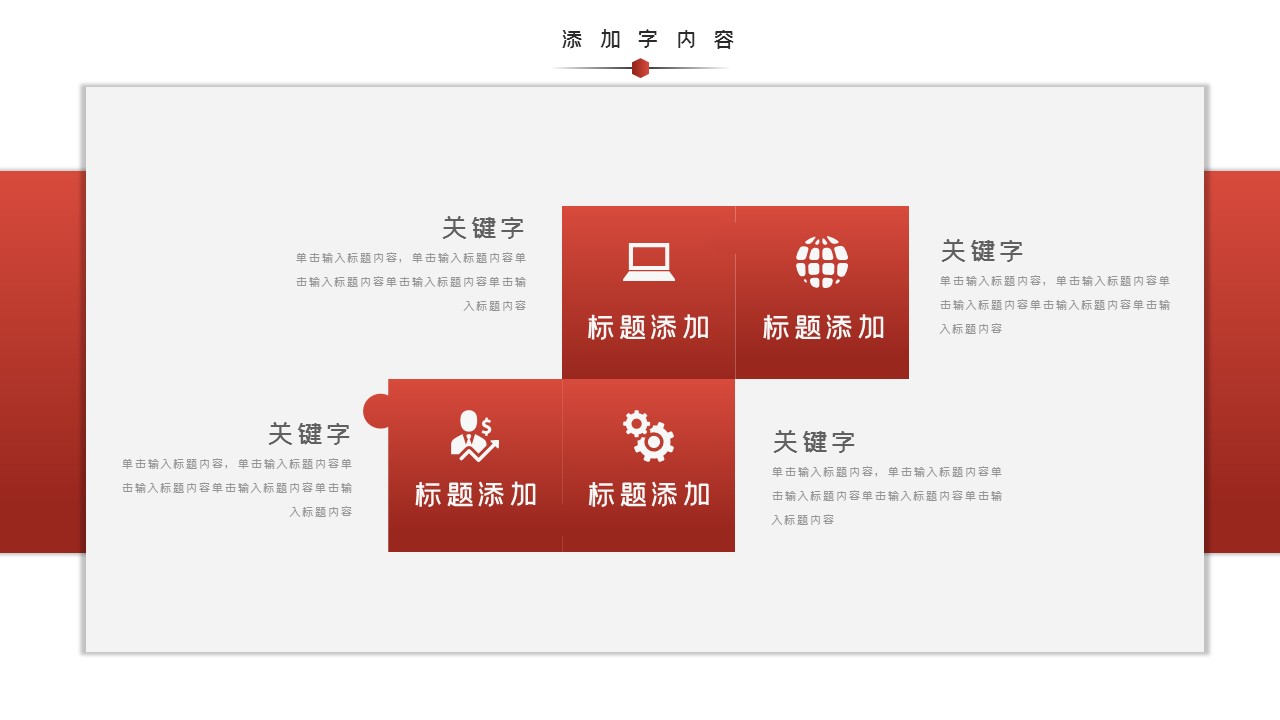Click description paragraph under businessman-side 关键字

pos(237,488)
